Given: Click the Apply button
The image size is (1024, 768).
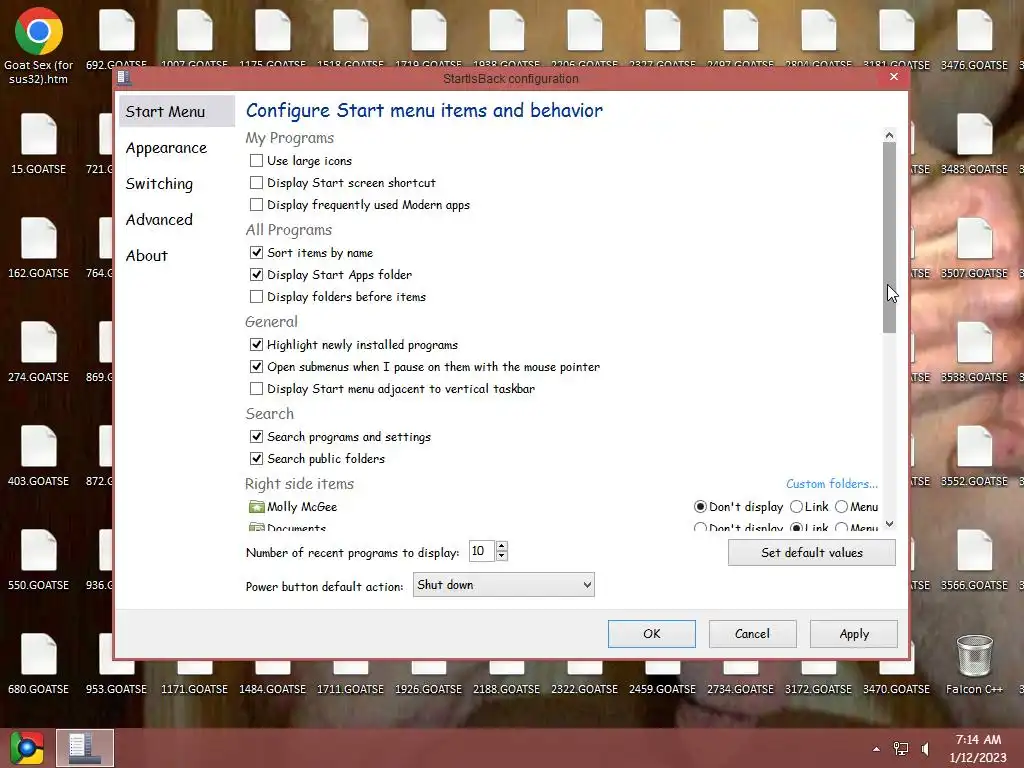Looking at the screenshot, I should (854, 634).
